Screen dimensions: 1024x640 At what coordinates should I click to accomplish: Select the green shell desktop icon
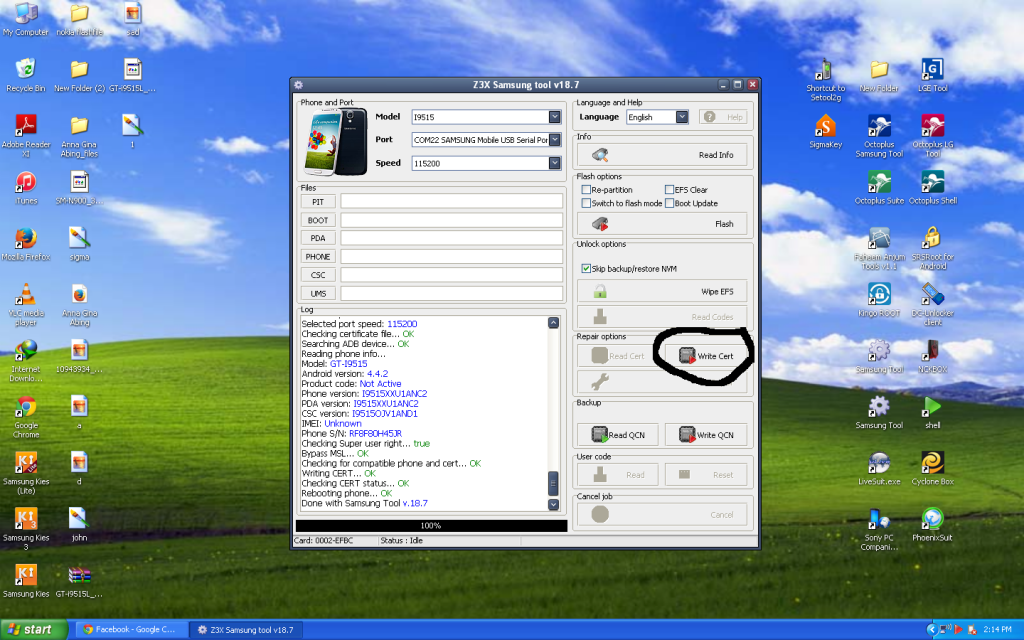(x=933, y=412)
